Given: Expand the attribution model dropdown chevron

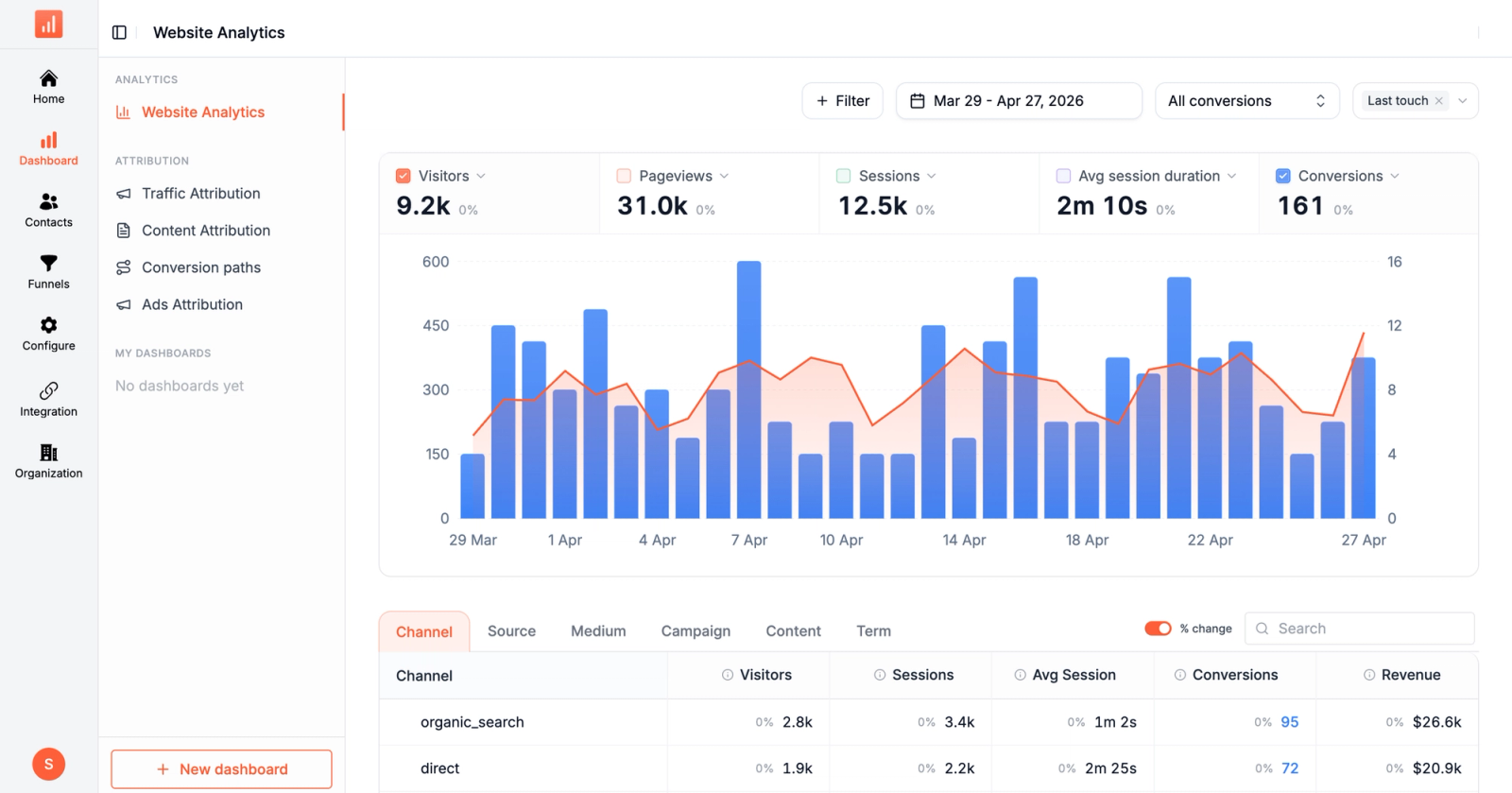Looking at the screenshot, I should click(1463, 101).
